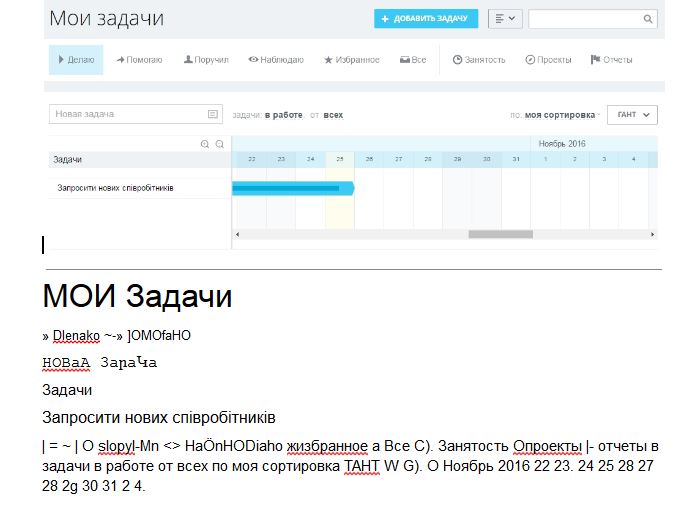Open the Отчеты section
The image size is (693, 514).
(x=611, y=60)
